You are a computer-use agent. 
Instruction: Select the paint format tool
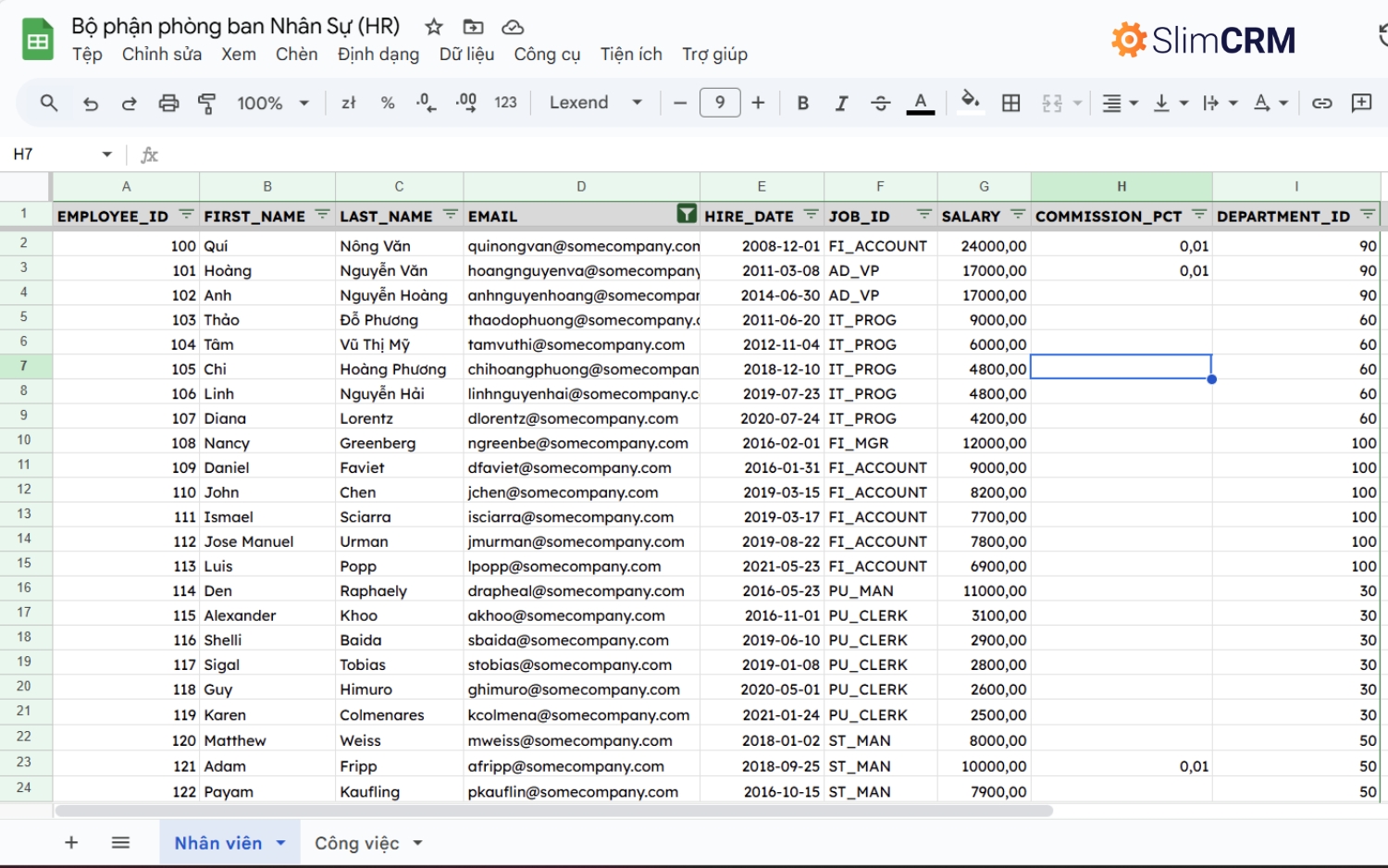point(207,103)
